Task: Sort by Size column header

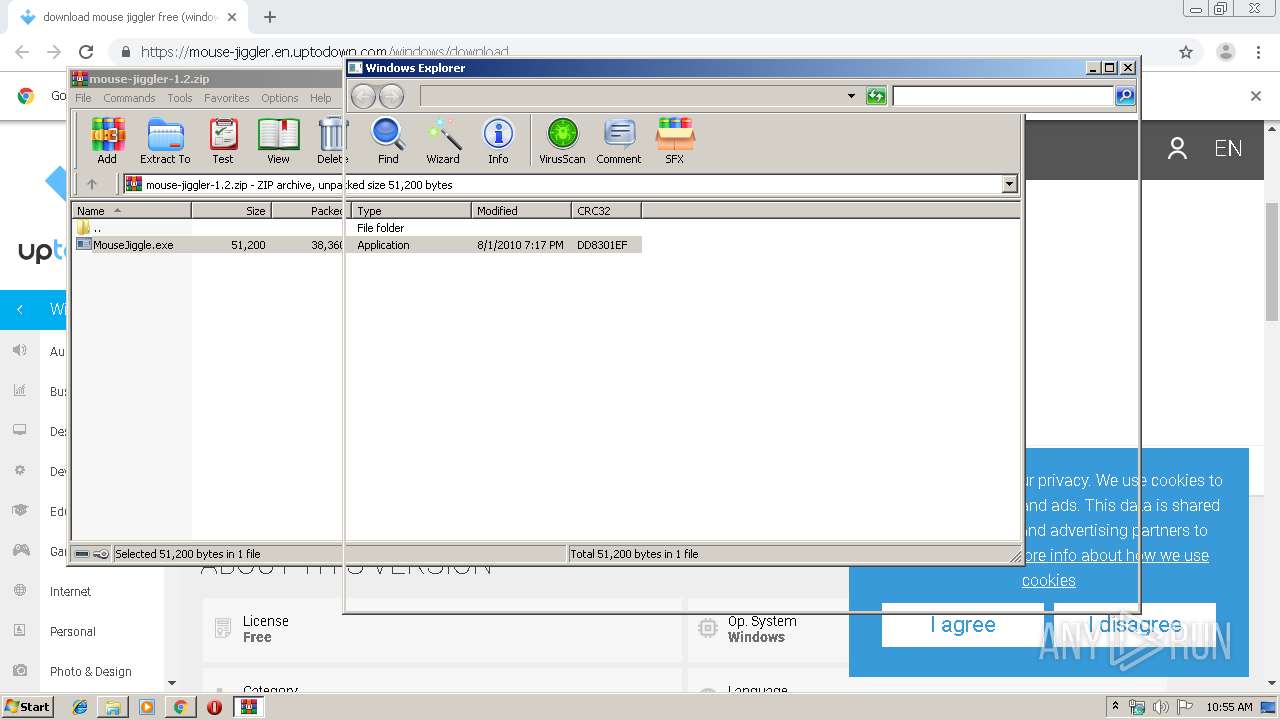Action: tap(231, 211)
